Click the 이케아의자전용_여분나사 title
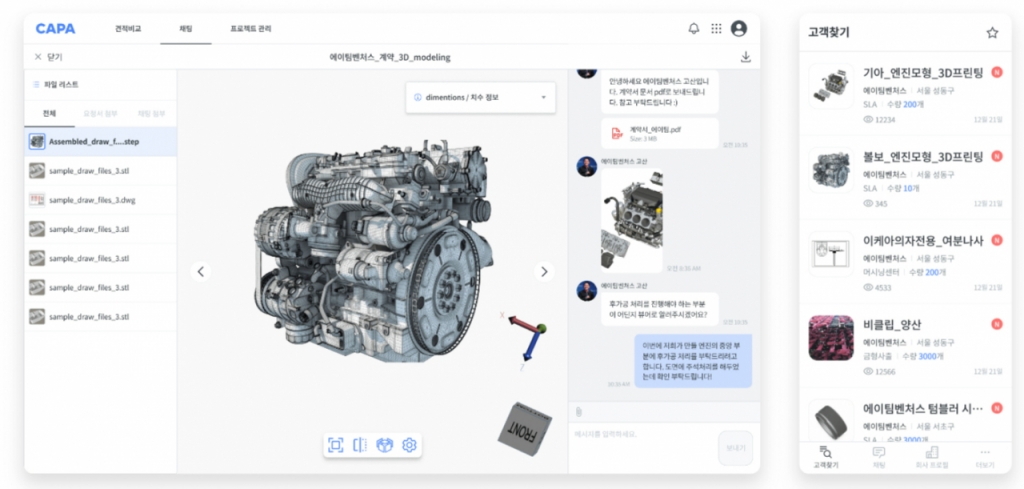1024x489 pixels. pos(923,240)
